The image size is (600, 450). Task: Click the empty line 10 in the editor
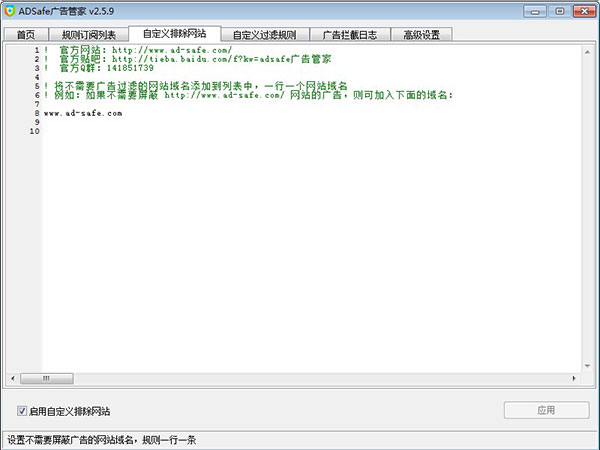pyautogui.click(x=200, y=131)
